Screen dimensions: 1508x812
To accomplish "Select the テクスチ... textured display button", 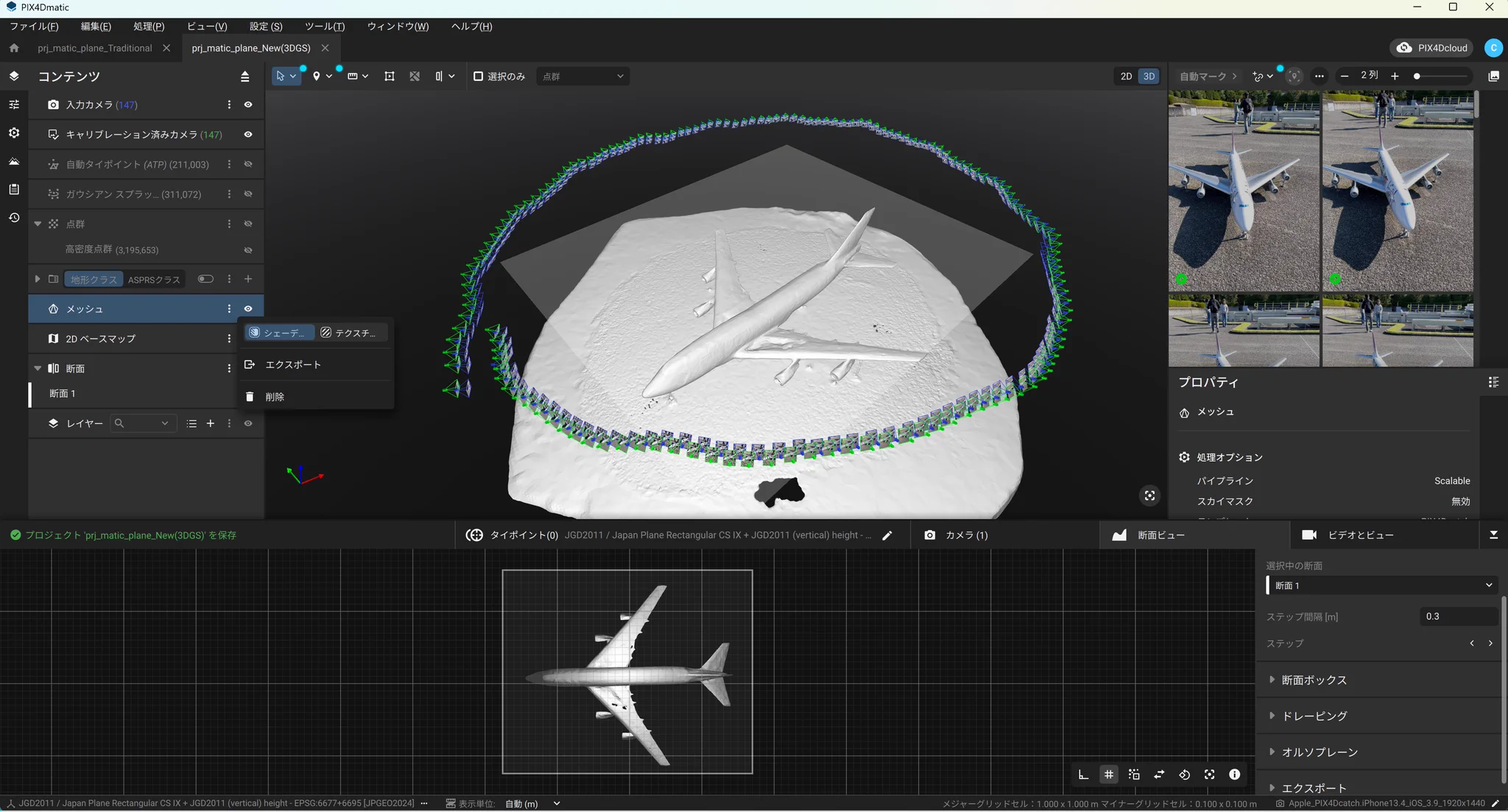I will tap(350, 333).
